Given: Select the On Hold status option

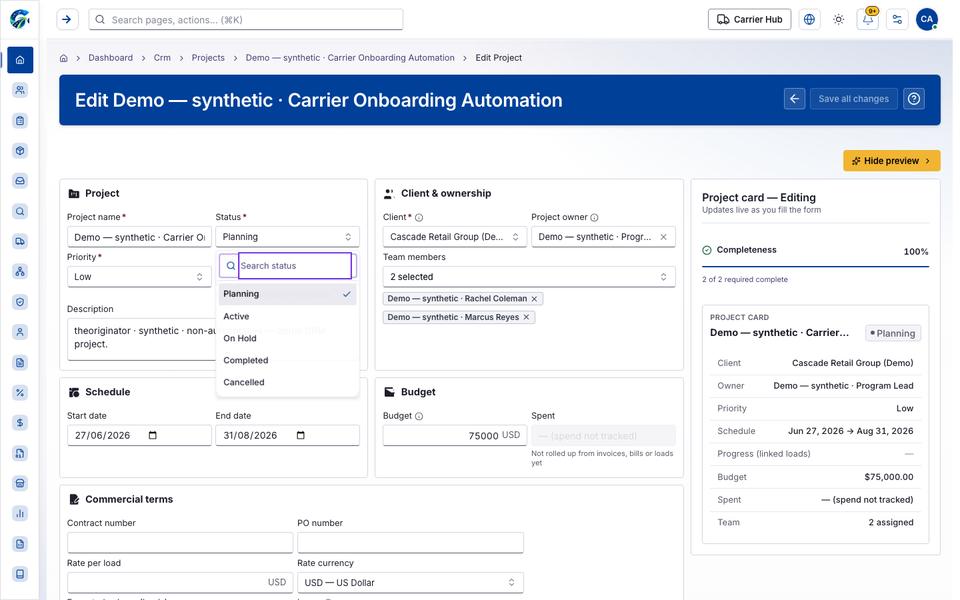Looking at the screenshot, I should pyautogui.click(x=287, y=339).
